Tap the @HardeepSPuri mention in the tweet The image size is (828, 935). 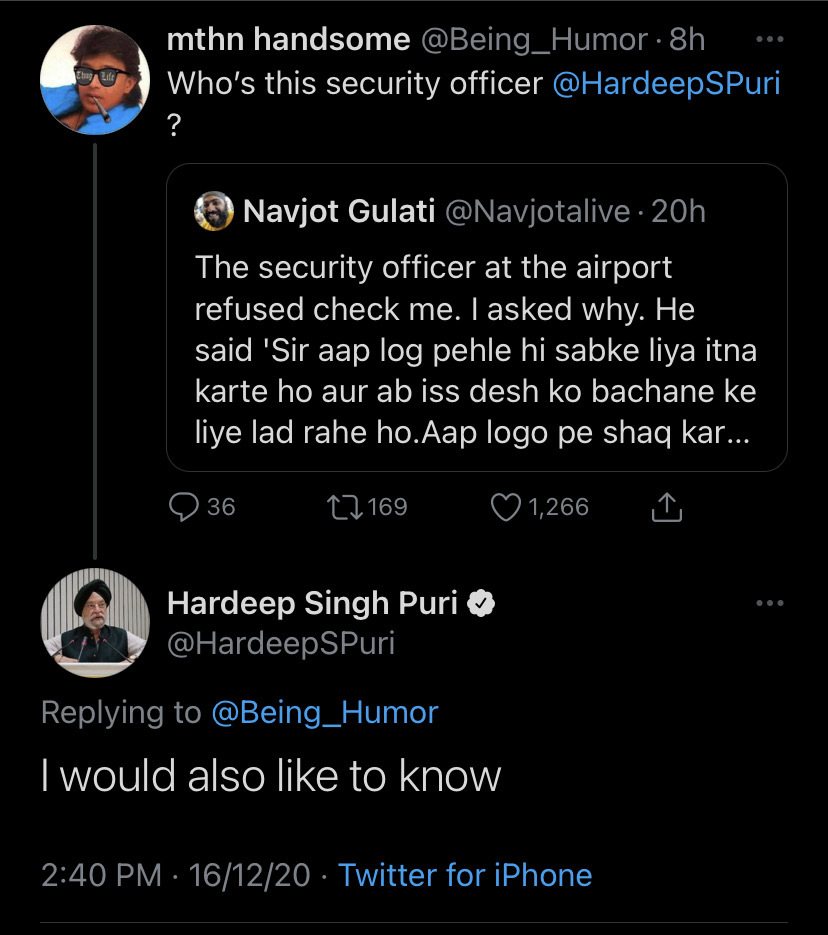click(x=666, y=83)
